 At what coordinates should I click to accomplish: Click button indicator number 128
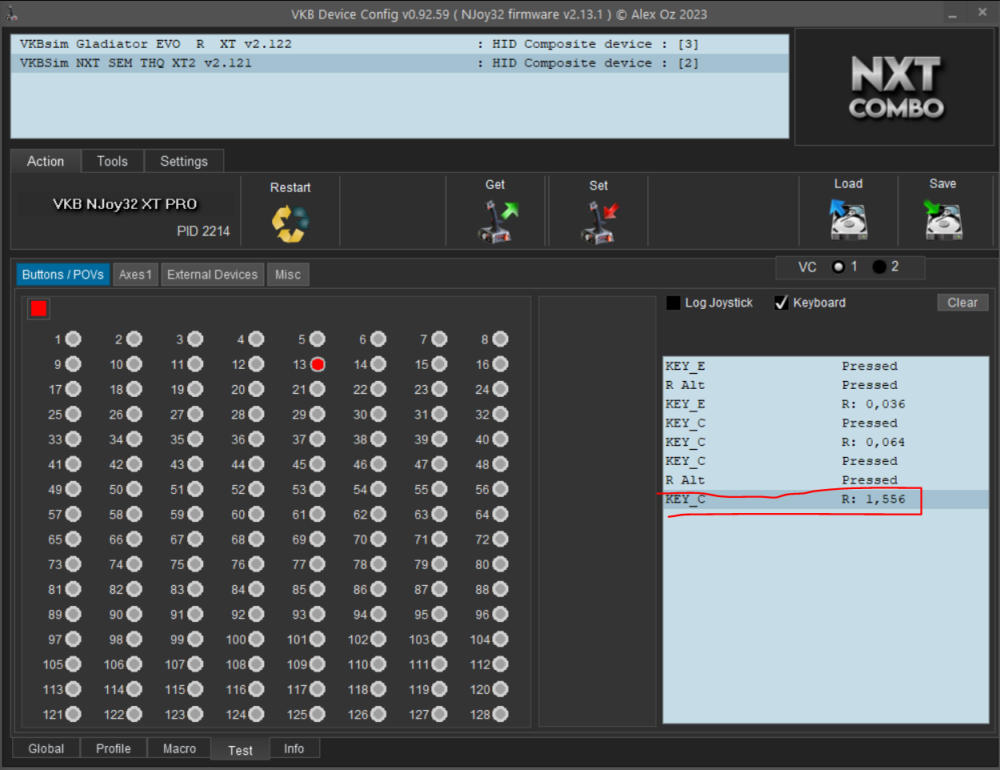point(500,714)
